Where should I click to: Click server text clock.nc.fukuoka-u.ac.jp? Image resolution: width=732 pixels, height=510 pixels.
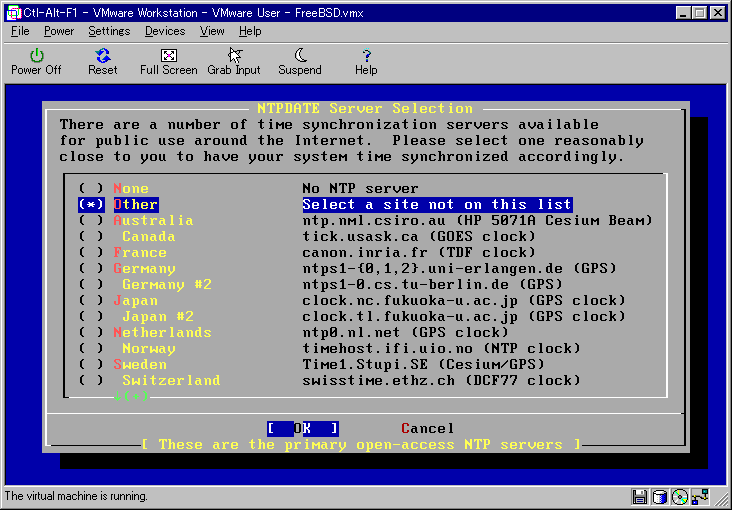[x=410, y=300]
